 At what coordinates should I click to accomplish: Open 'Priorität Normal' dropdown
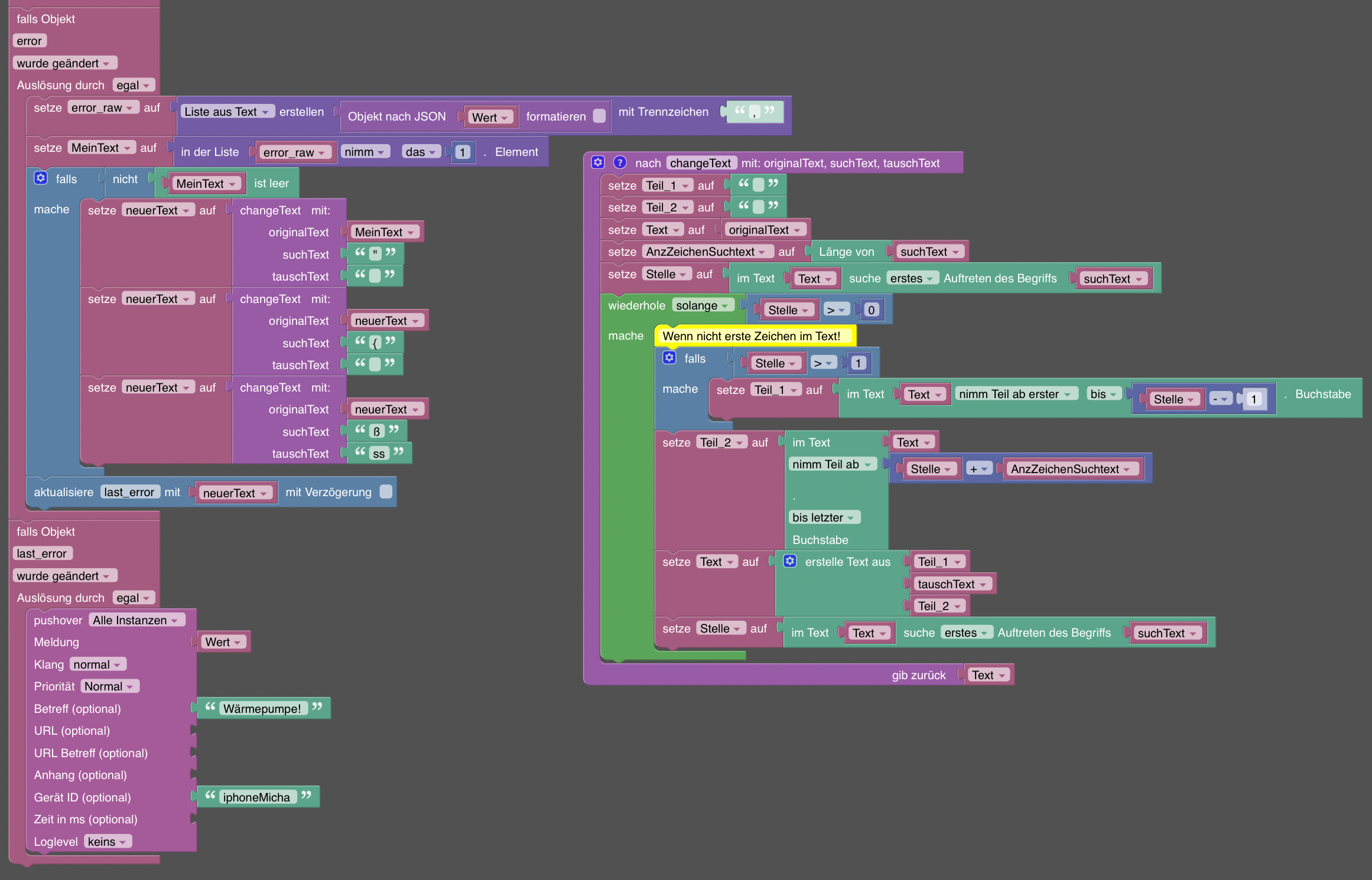point(109,686)
